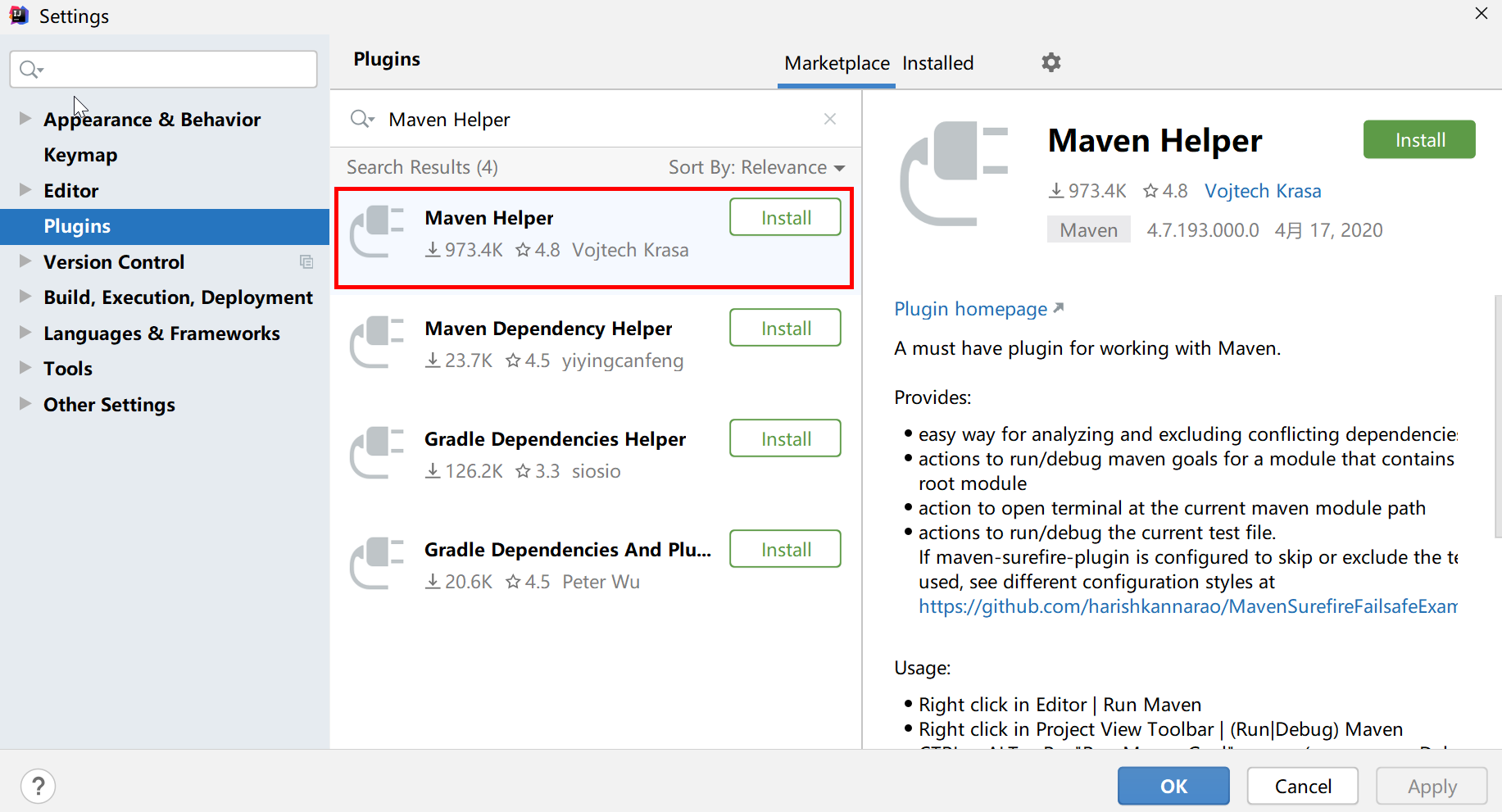Click the Maven Dependency Helper plugin icon
This screenshot has width=1502, height=812.
pyautogui.click(x=377, y=342)
